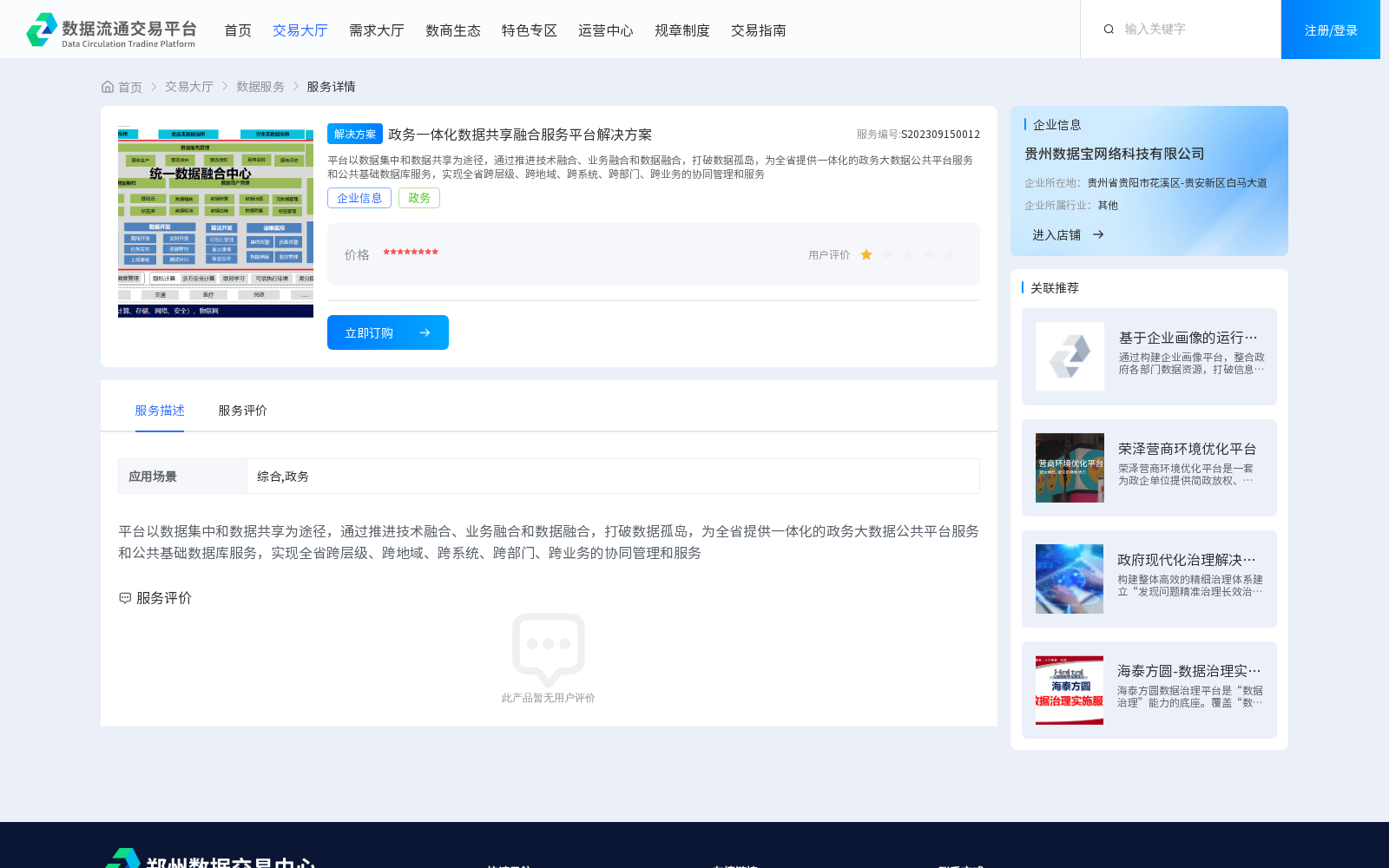Open 特色专区 in the top navigation
This screenshot has width=1389, height=868.
click(x=530, y=30)
